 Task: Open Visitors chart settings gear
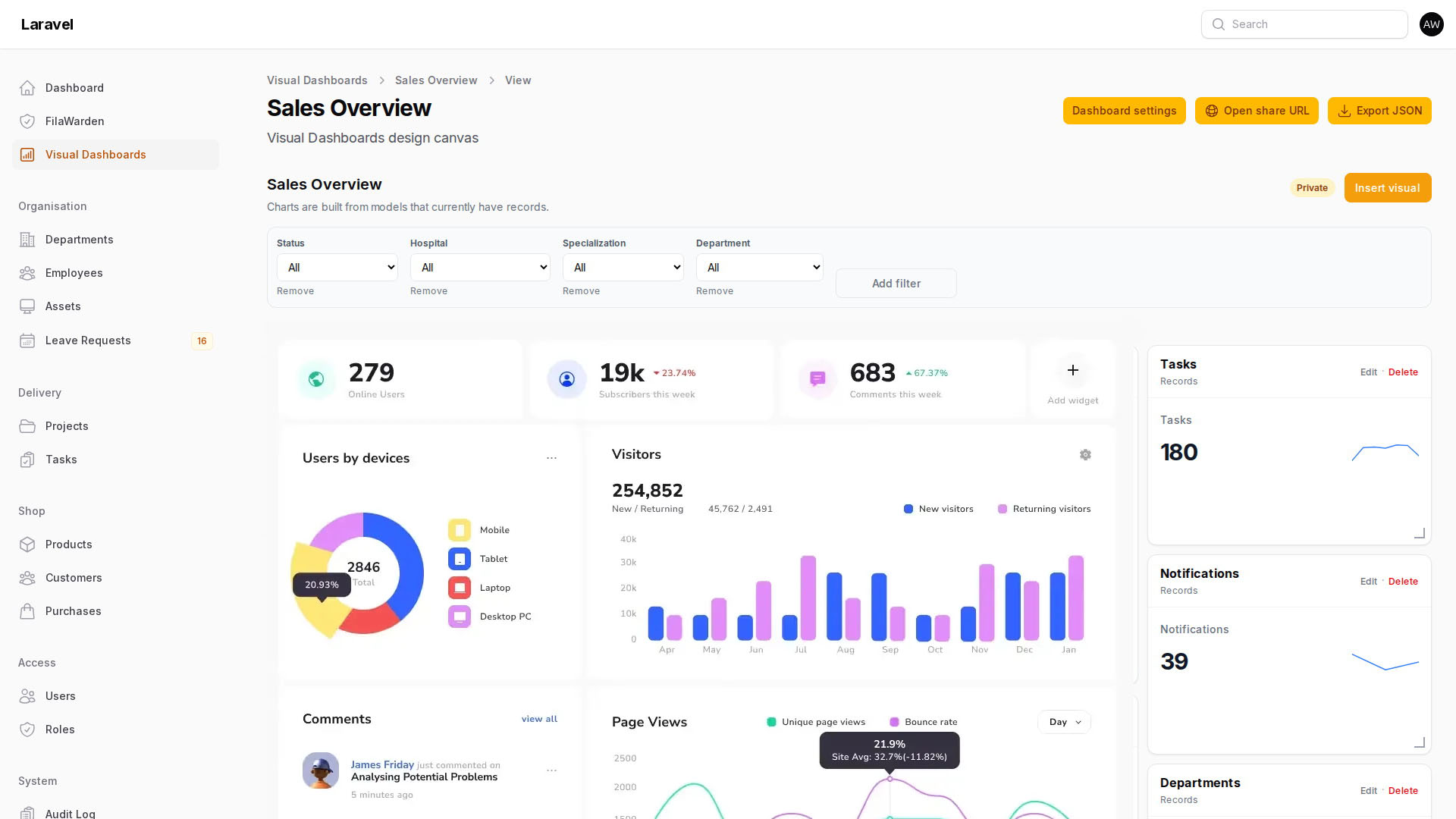(1085, 455)
